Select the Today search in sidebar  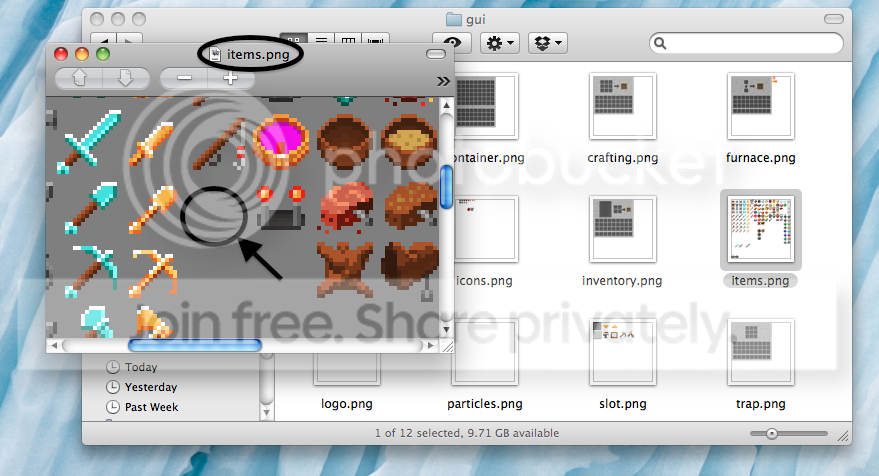pyautogui.click(x=140, y=367)
